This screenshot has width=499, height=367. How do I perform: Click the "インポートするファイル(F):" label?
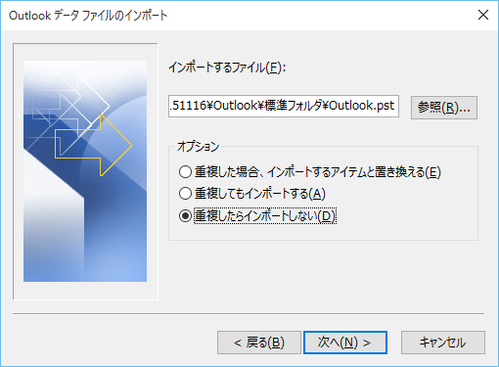coord(227,68)
